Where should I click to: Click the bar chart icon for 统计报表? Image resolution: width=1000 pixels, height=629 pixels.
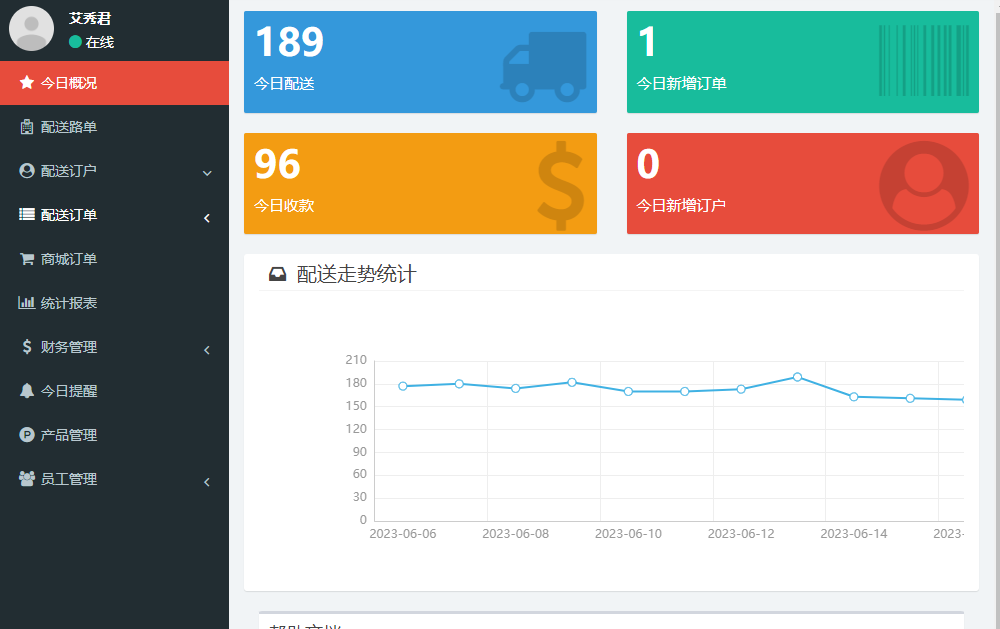click(x=27, y=303)
